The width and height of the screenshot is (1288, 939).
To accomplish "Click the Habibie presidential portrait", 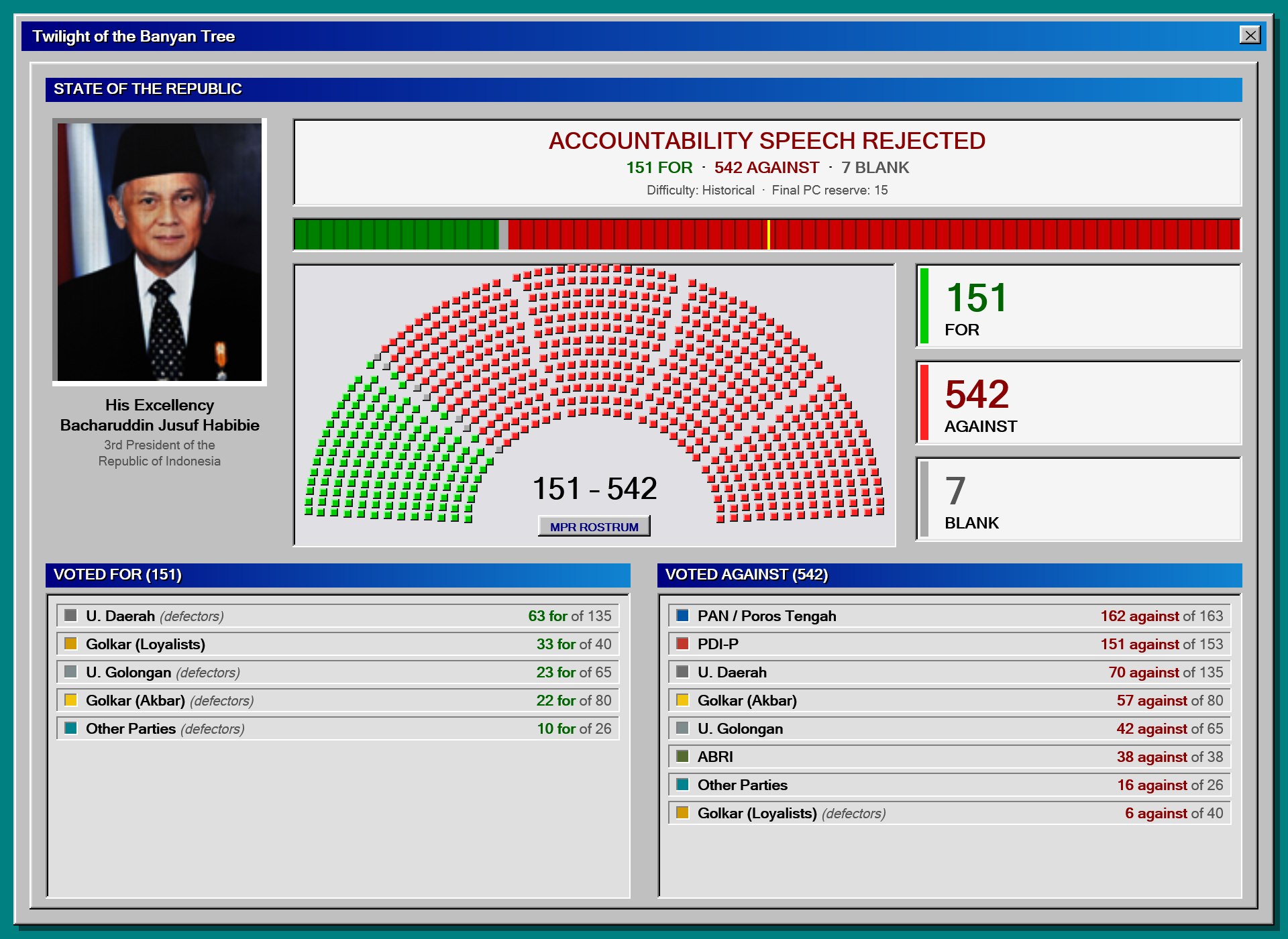I will pos(160,252).
